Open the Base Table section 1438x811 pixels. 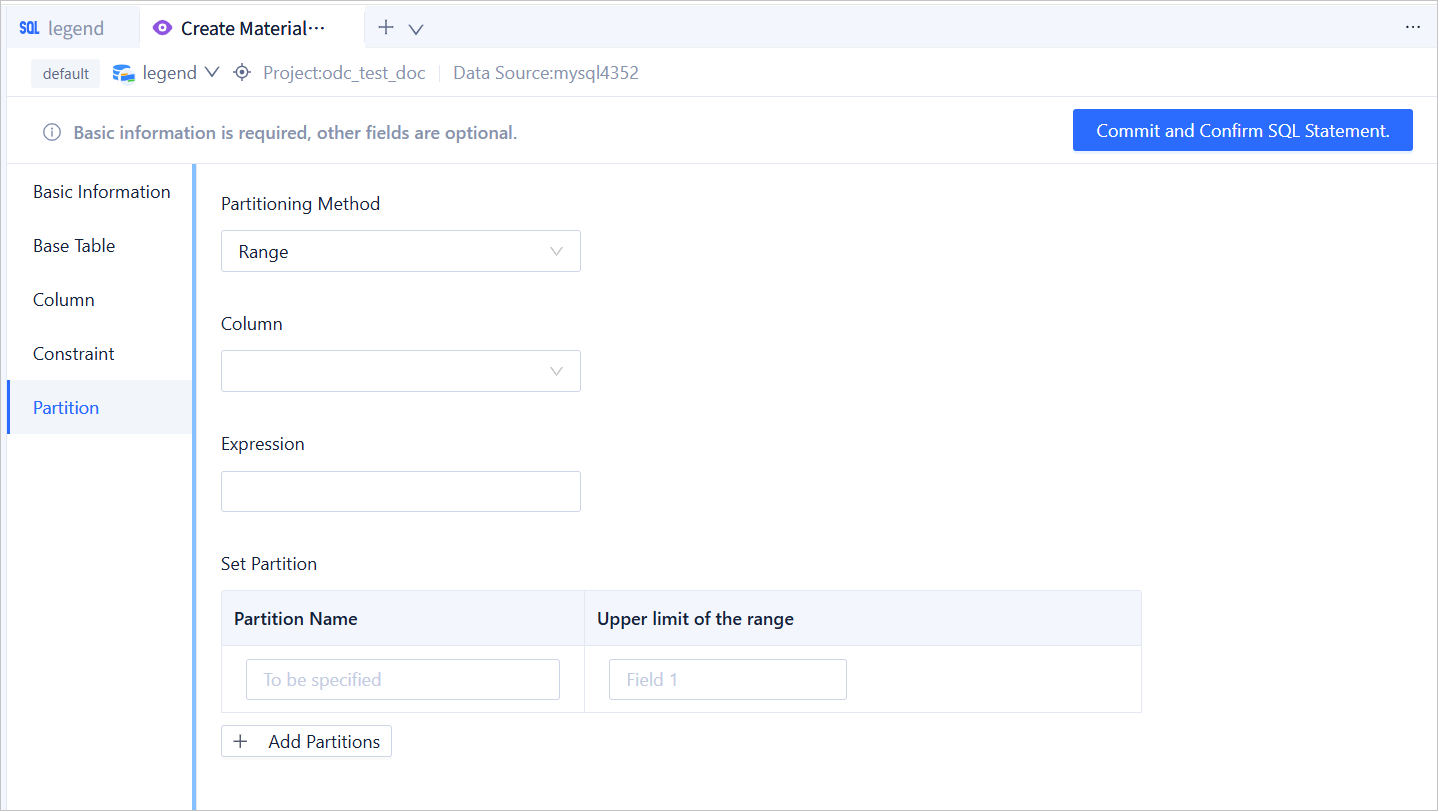74,246
